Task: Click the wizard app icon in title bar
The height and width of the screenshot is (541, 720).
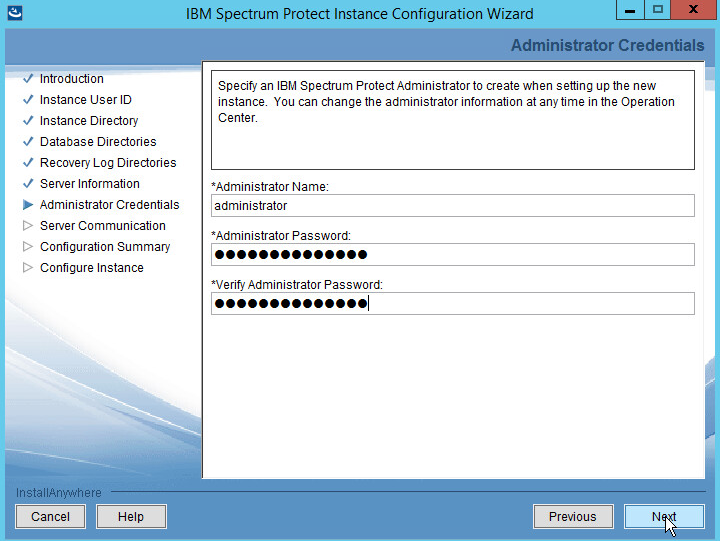Action: tap(14, 13)
